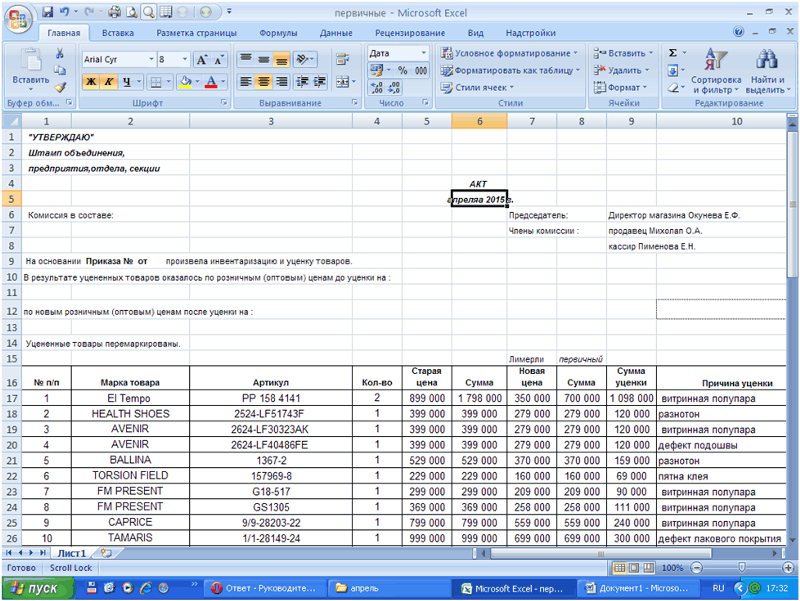Undo the last action in quick access toolbar
Viewport: 800px width, 601px height.
pyautogui.click(x=64, y=12)
